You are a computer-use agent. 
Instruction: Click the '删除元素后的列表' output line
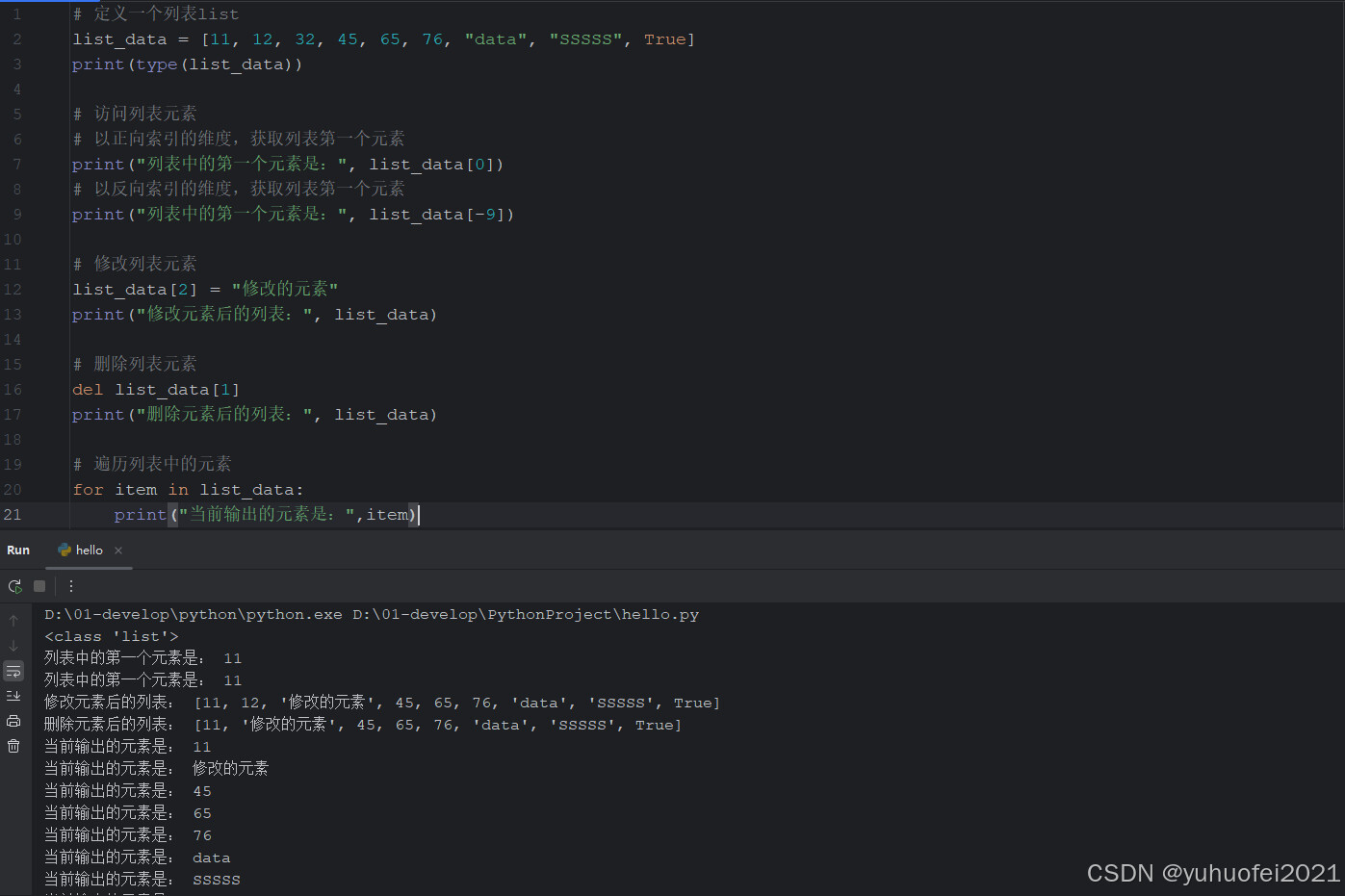tap(363, 725)
